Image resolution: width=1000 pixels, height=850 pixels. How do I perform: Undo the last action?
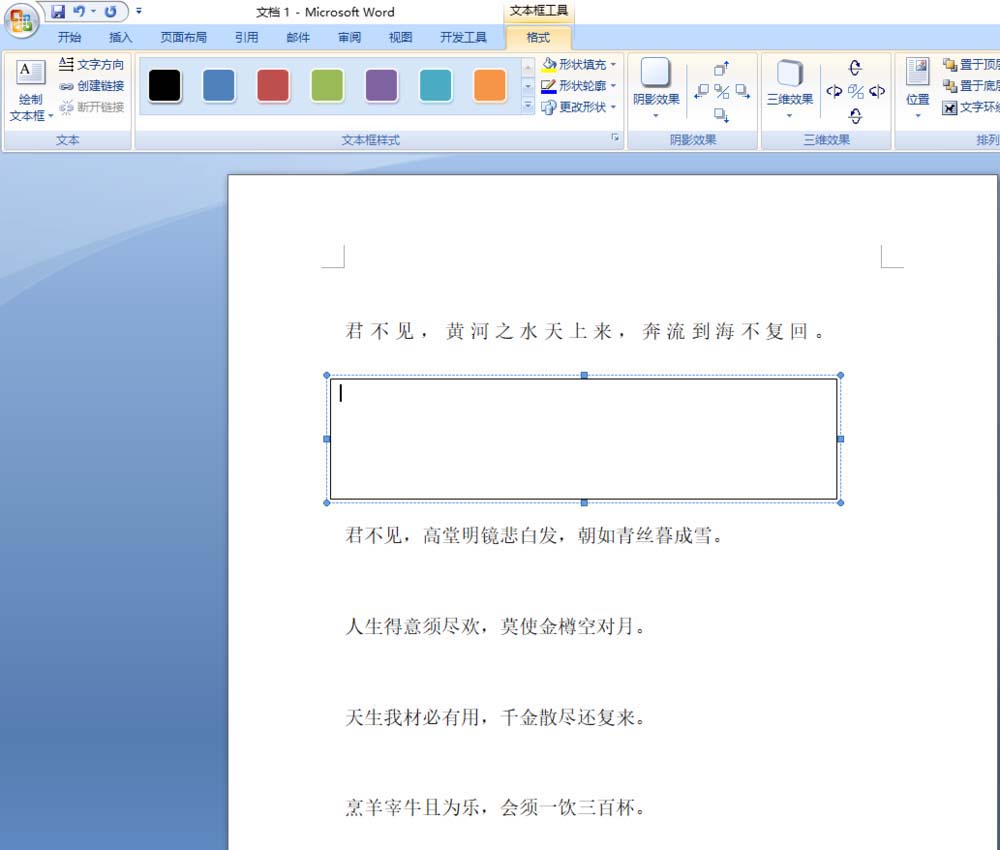pyautogui.click(x=79, y=11)
